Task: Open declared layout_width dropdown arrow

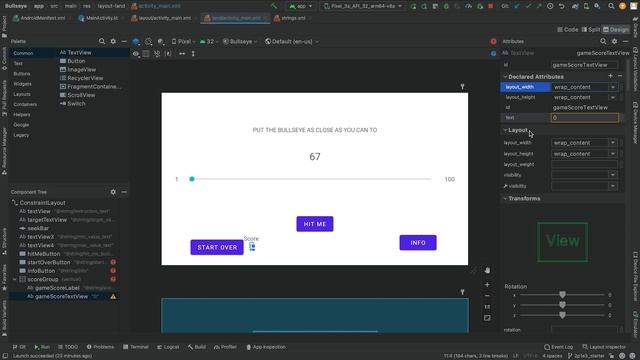Action: (613, 87)
